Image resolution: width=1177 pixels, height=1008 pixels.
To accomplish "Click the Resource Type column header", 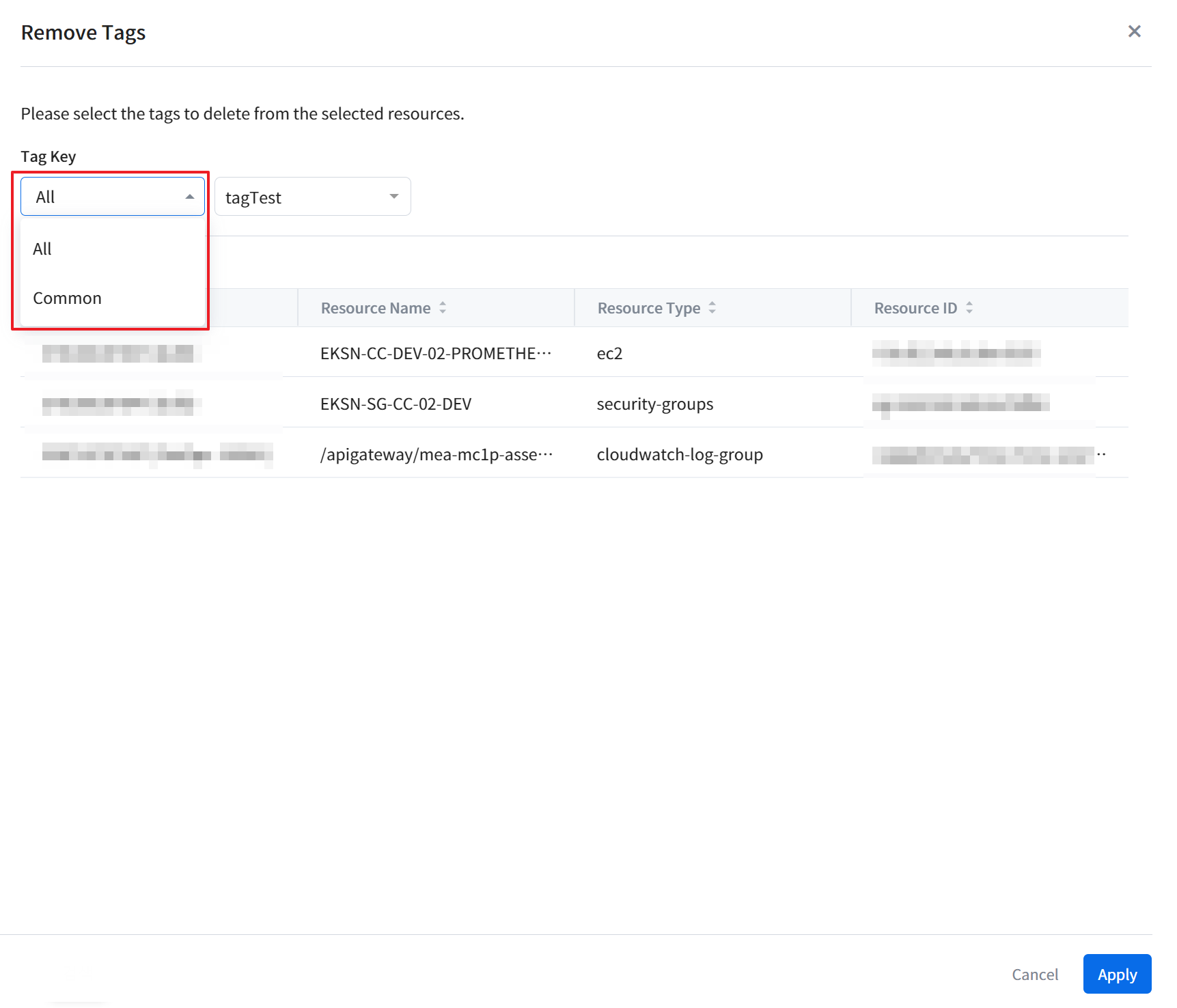I will 648,308.
